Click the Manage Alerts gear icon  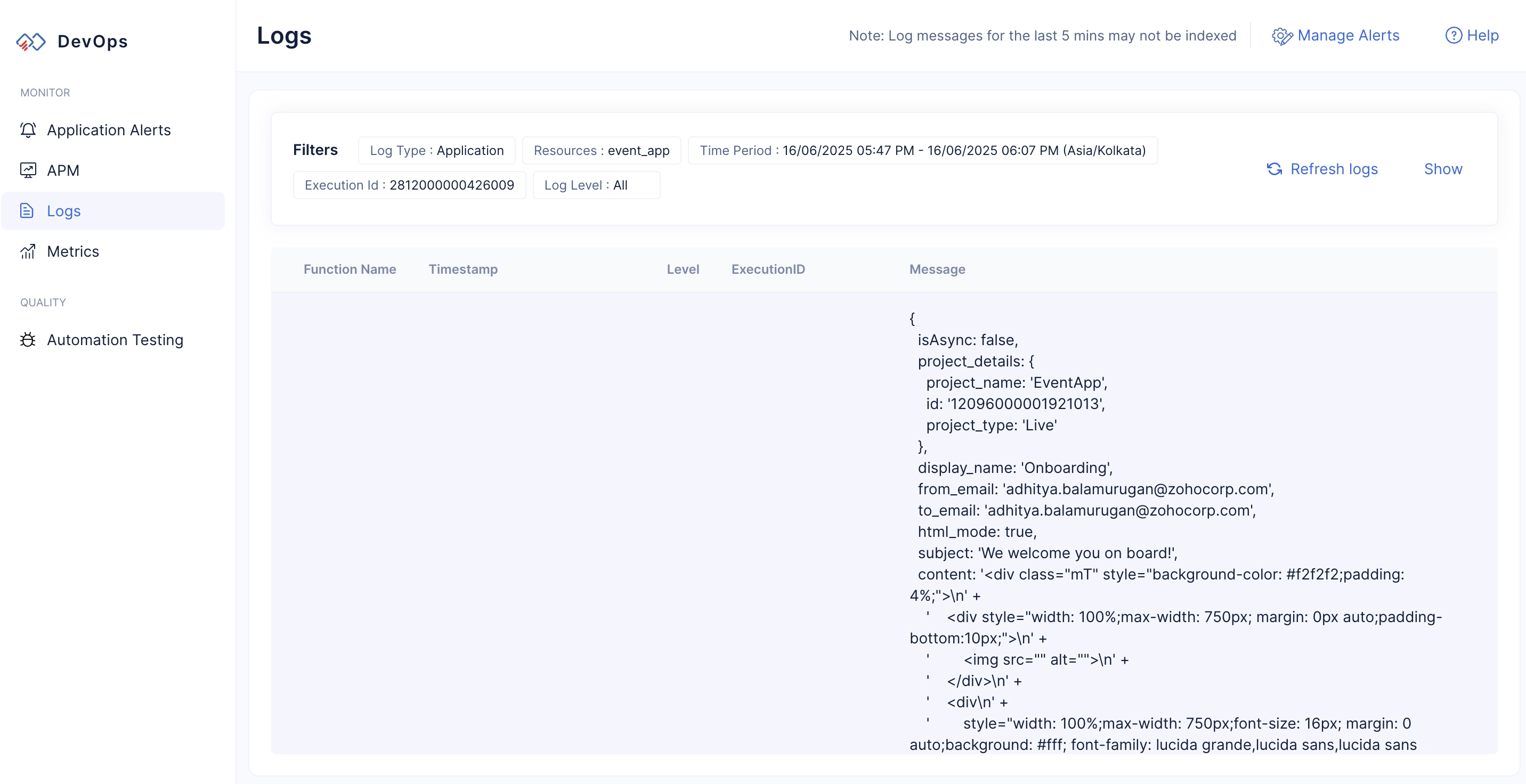point(1282,36)
